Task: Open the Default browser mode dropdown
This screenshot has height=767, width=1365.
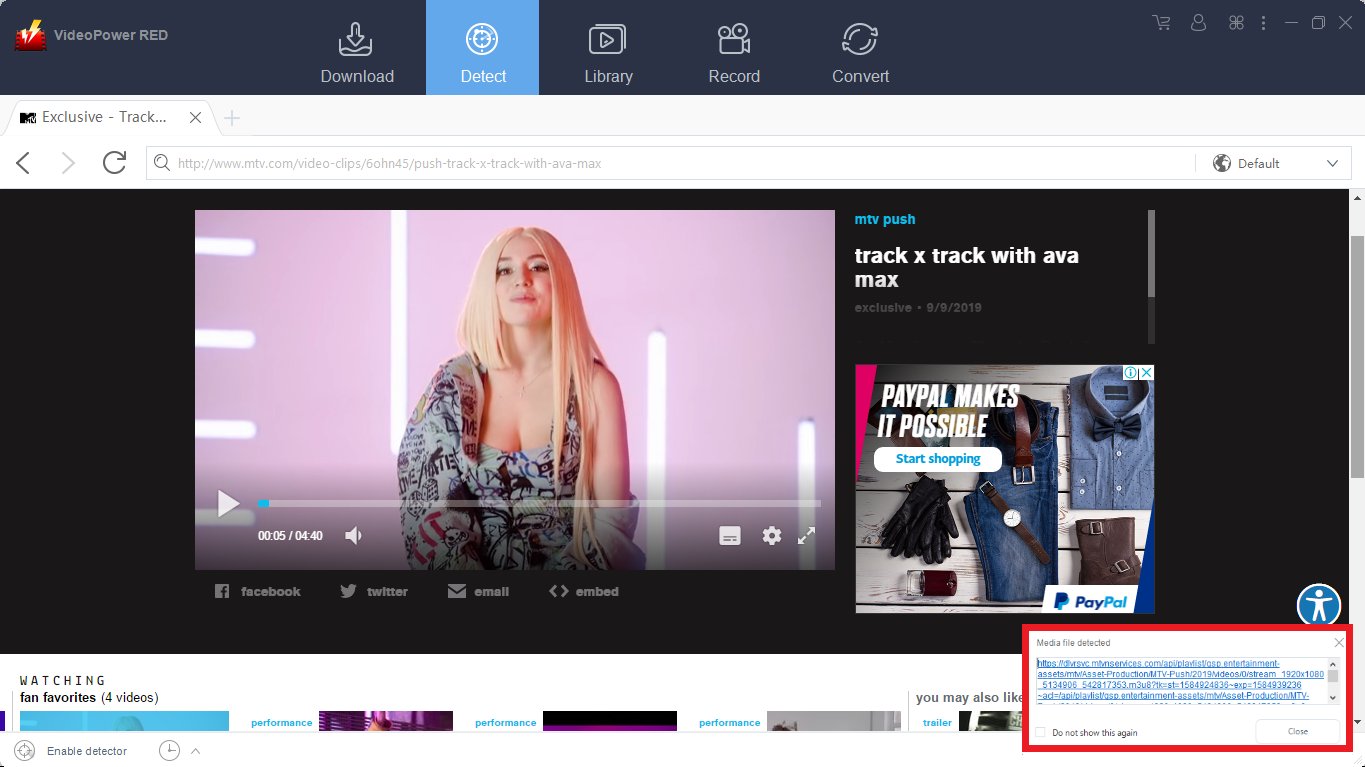Action: (1274, 163)
